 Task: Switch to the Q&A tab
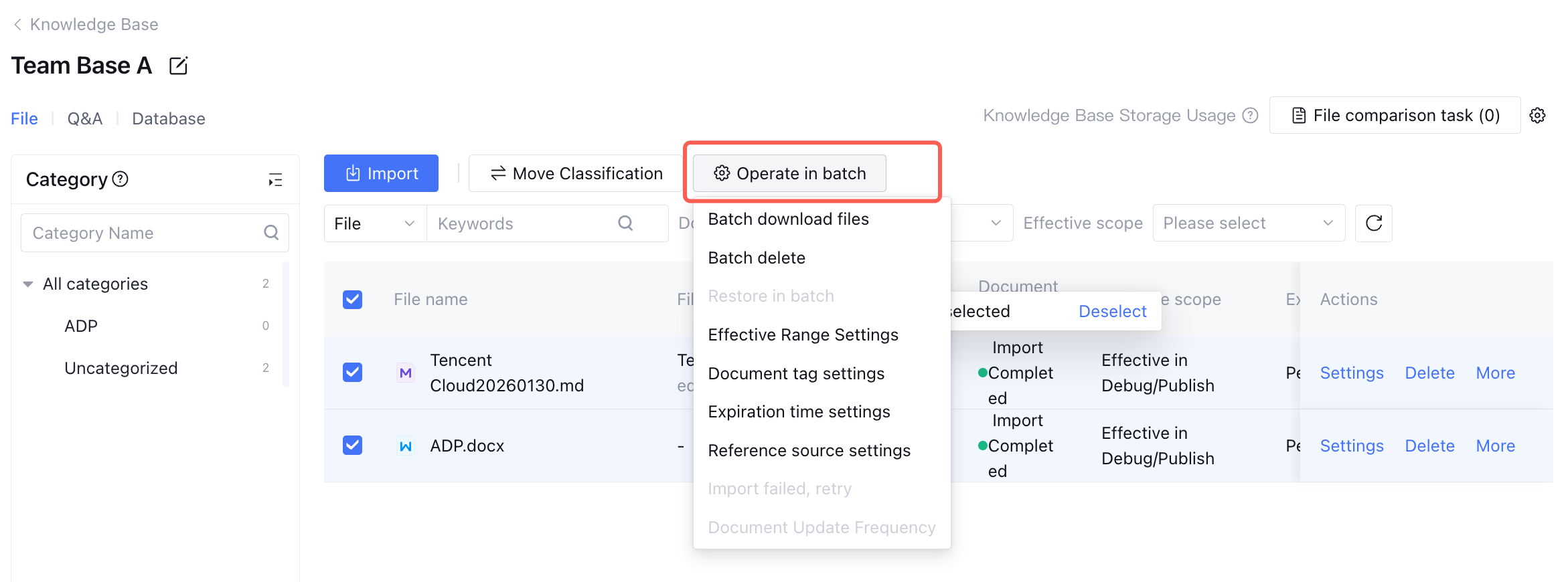click(84, 118)
